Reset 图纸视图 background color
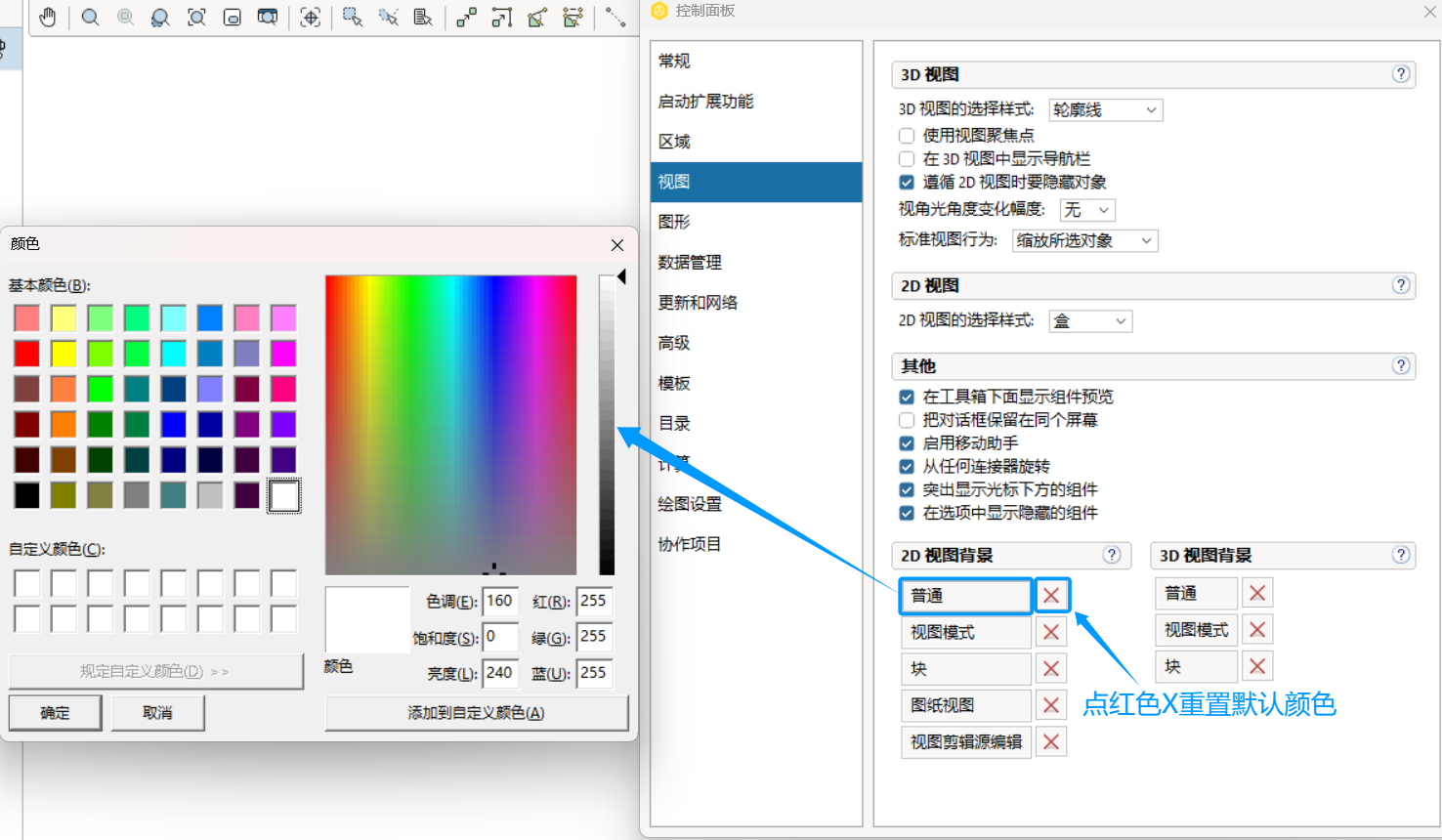The height and width of the screenshot is (840, 1442). click(1051, 705)
